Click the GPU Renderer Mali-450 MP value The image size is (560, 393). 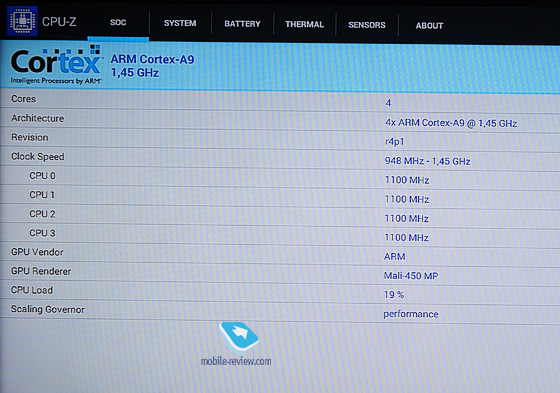click(x=411, y=275)
